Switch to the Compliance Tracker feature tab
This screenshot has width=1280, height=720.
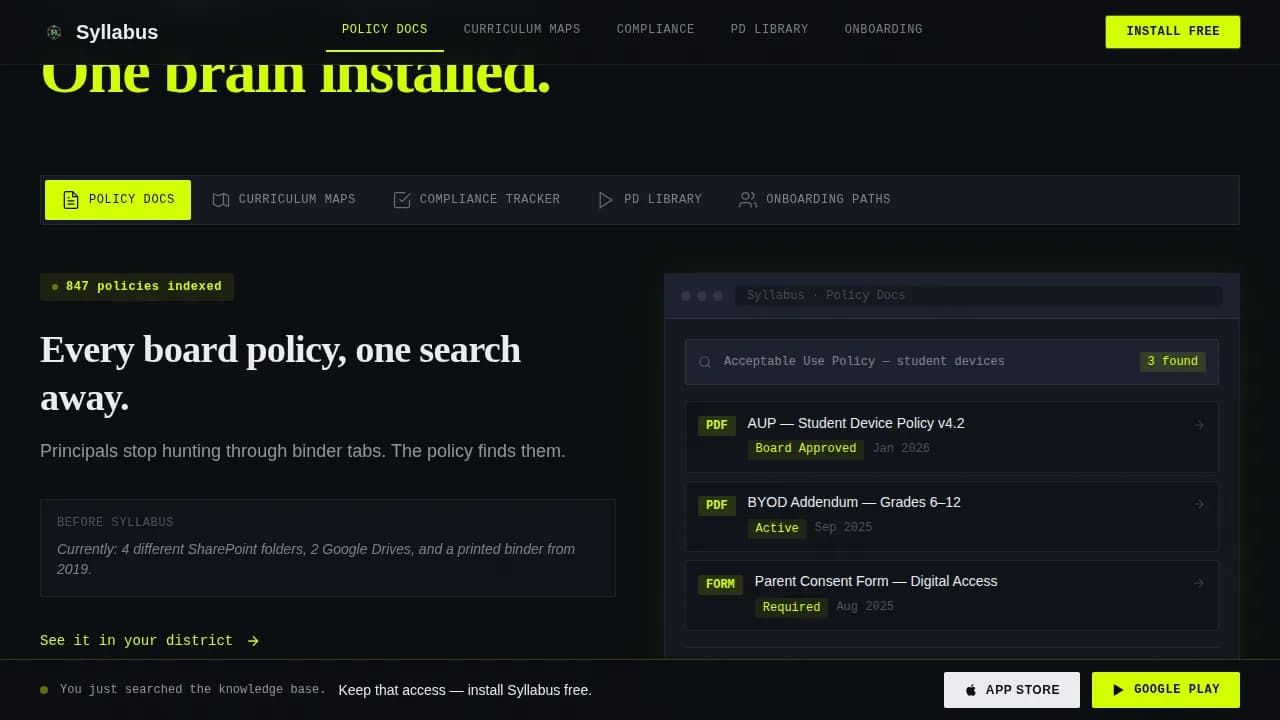pos(477,200)
